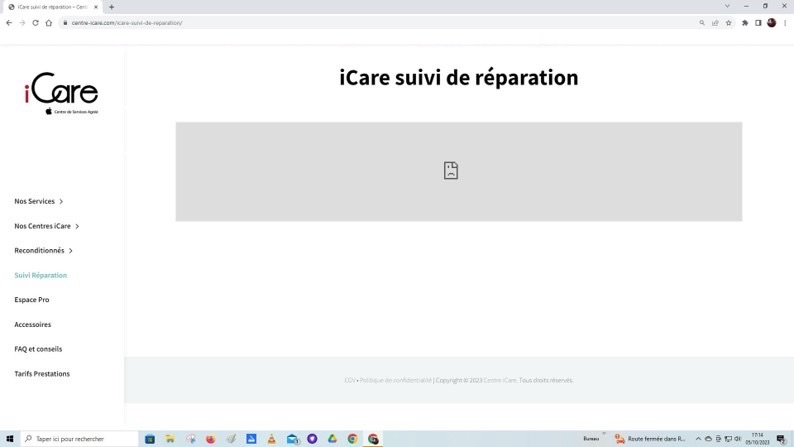Open the clock and date flyout
The height and width of the screenshot is (447, 794).
[x=758, y=439]
